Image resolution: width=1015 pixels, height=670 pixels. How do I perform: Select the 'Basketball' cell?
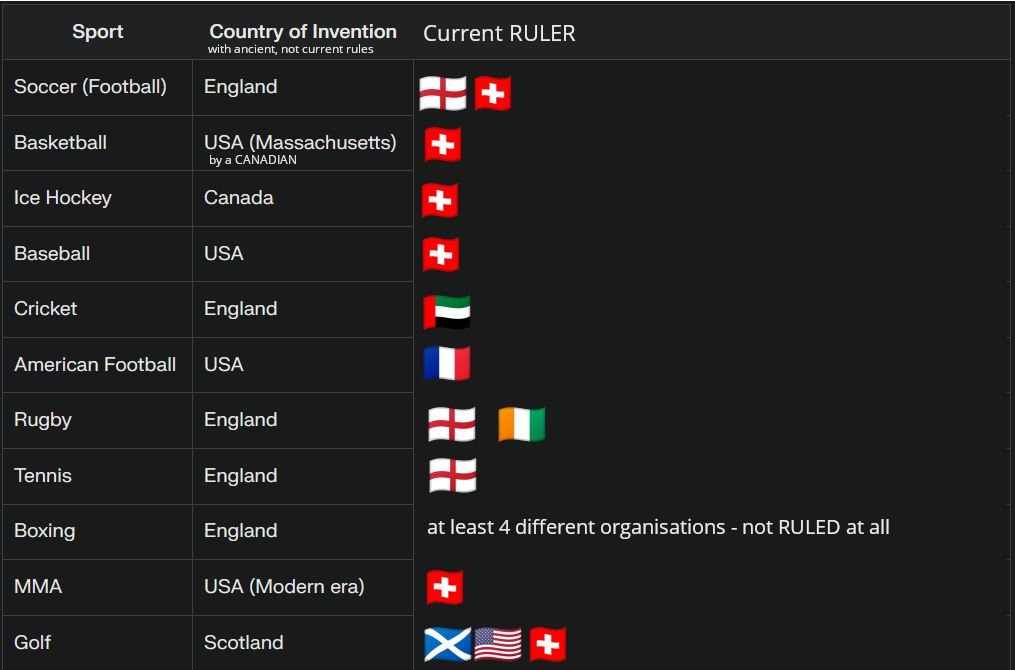[98, 143]
